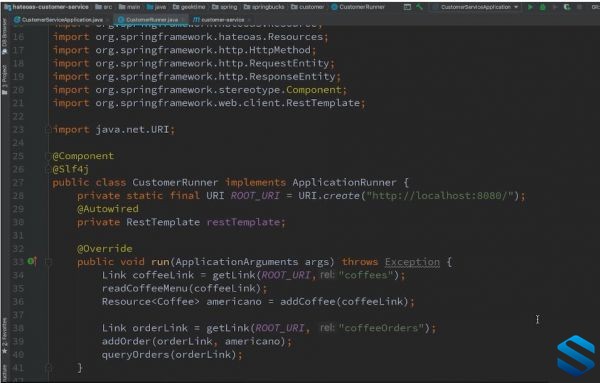Screen dimensions: 600x383
Task: Click ApplicationRunner in the class declaration
Action: 344,183
